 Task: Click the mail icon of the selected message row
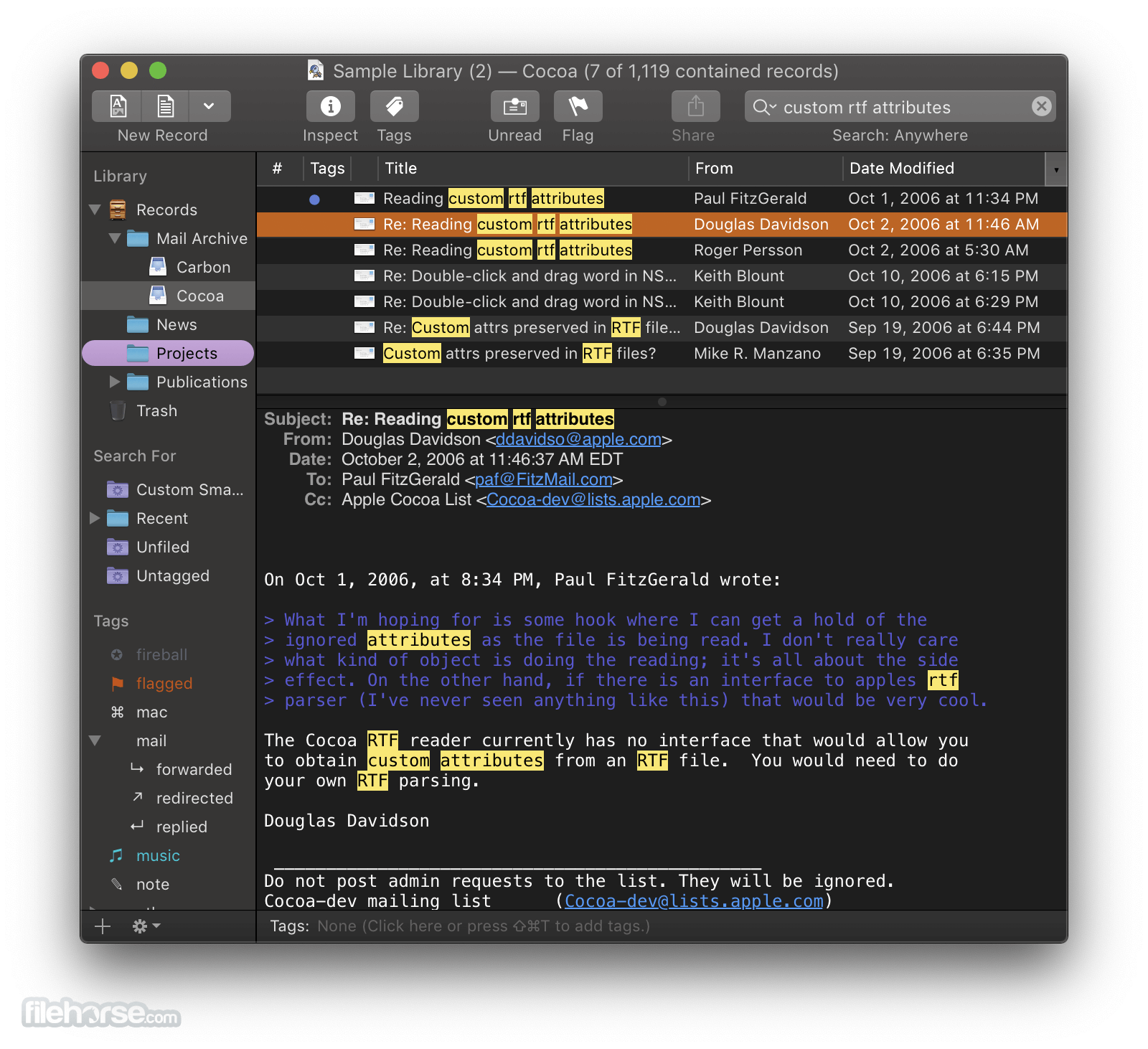364,225
